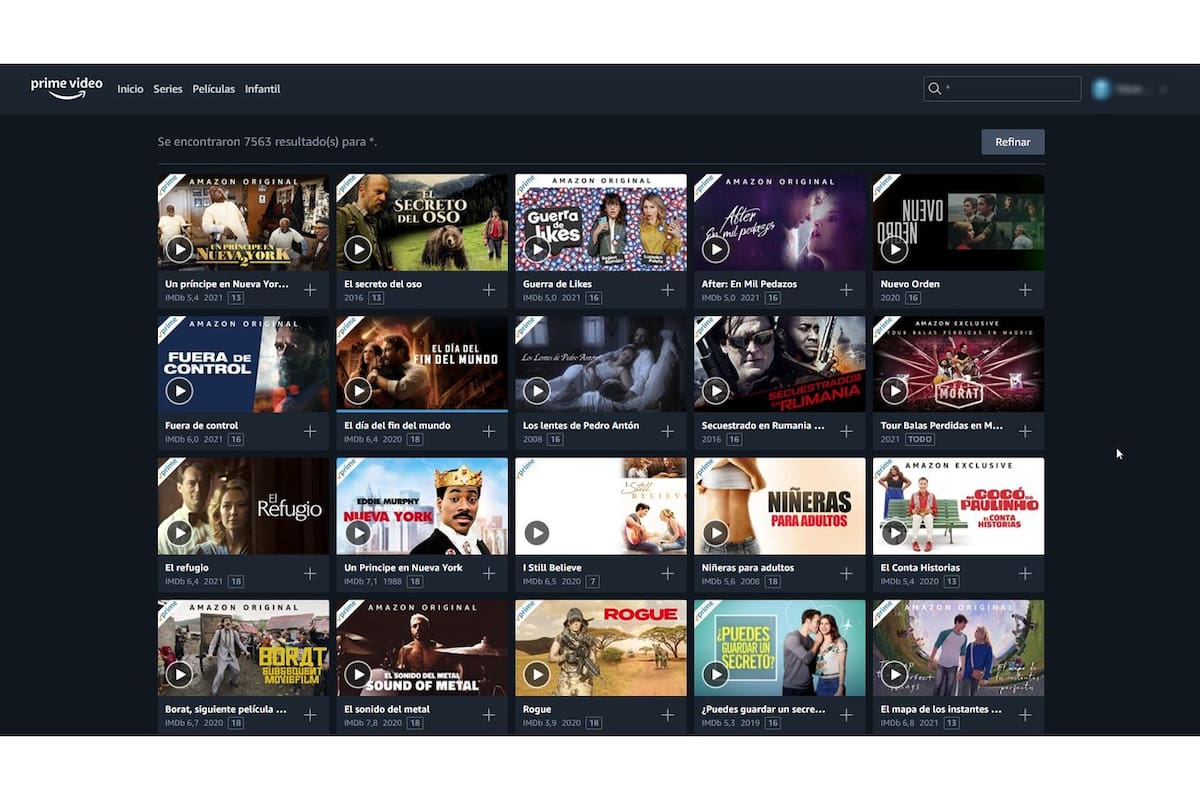Play "Un Principe en Nueva York"
Screen dimensions: 1200x800
(x=357, y=533)
